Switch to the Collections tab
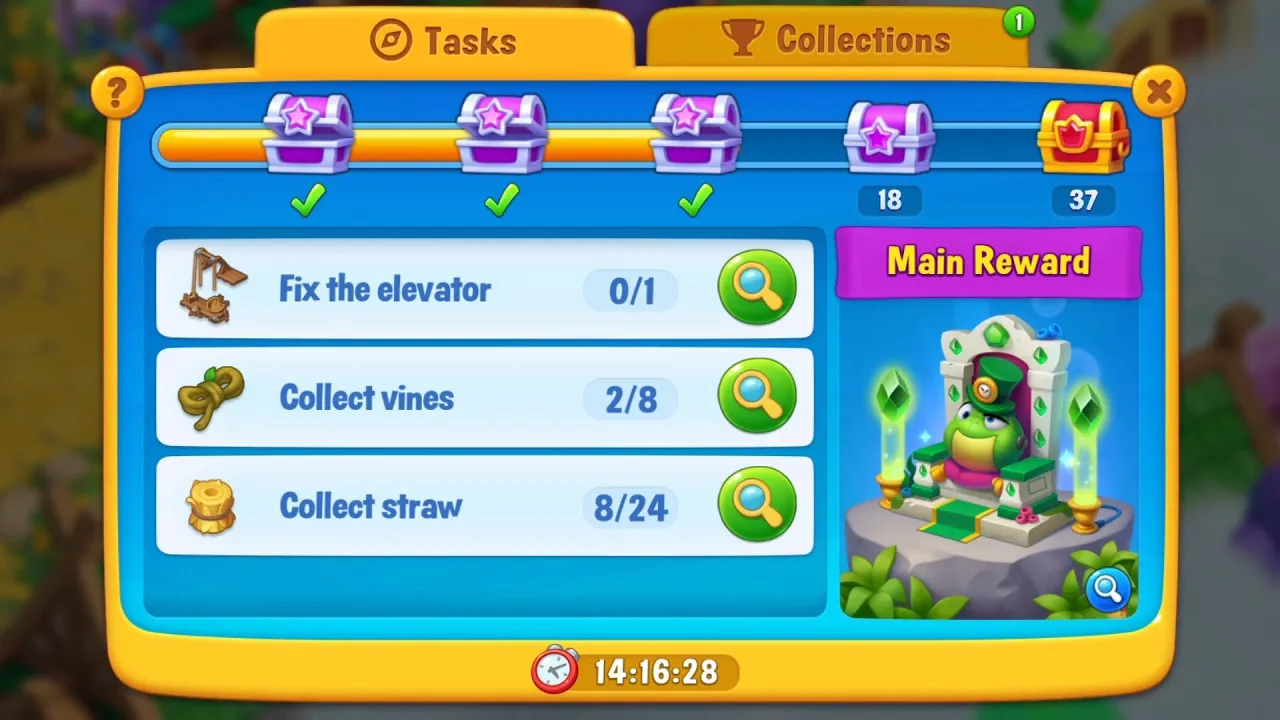1280x720 pixels. (837, 39)
